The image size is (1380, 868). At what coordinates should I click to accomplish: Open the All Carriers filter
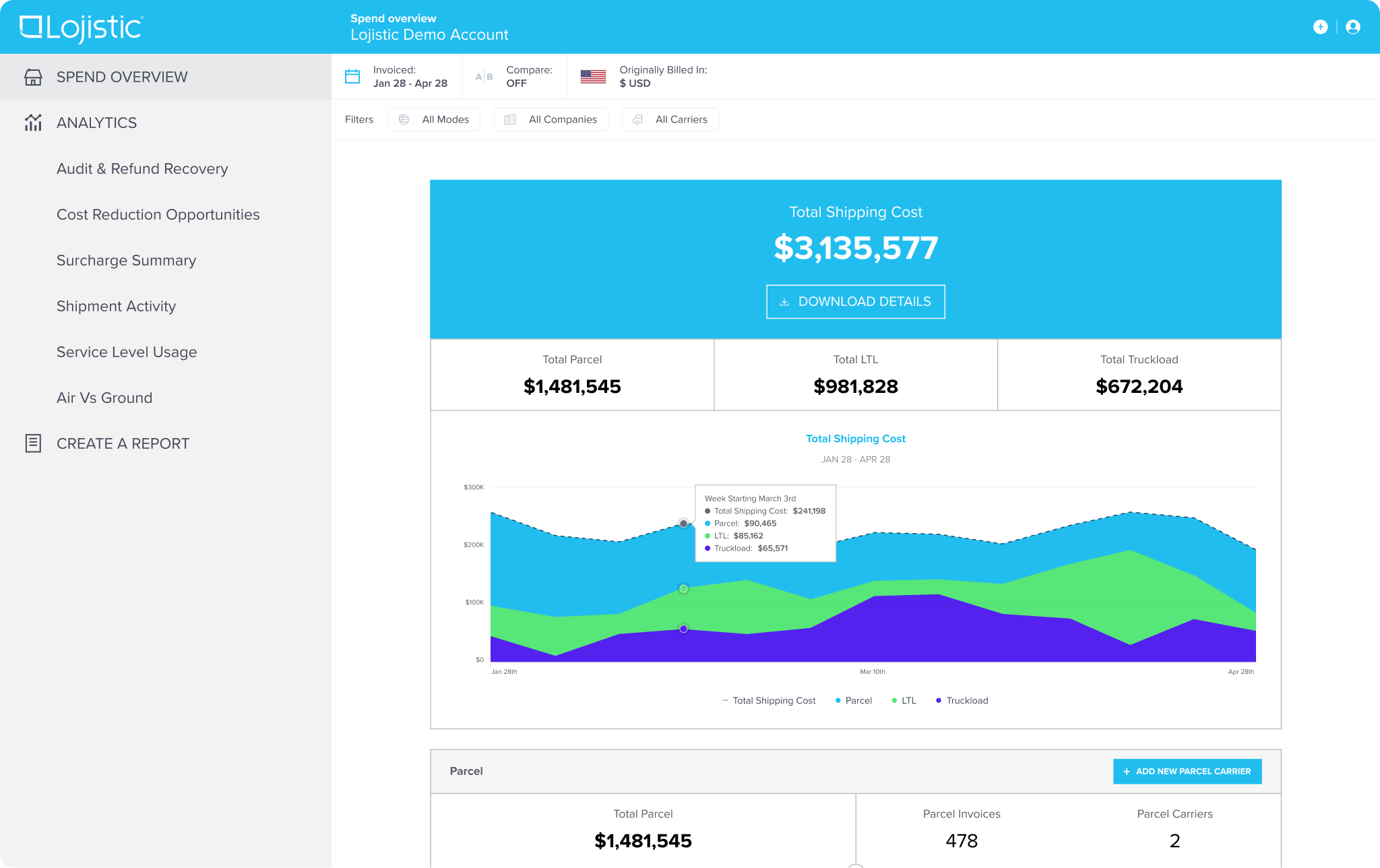click(x=670, y=119)
